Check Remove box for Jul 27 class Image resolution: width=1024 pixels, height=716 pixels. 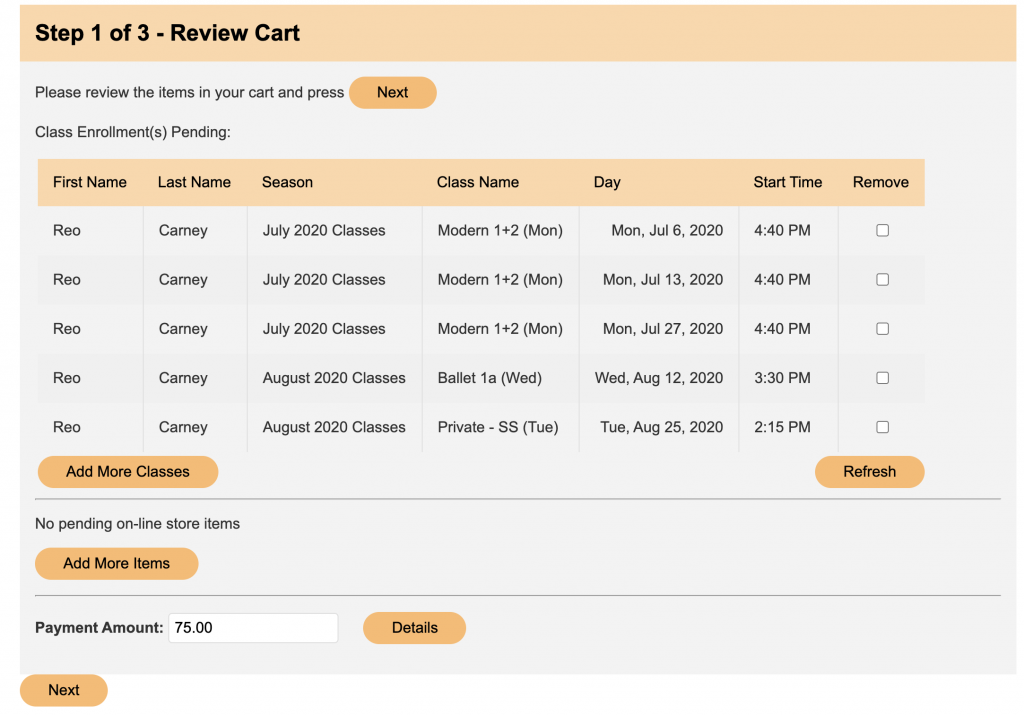pos(882,329)
